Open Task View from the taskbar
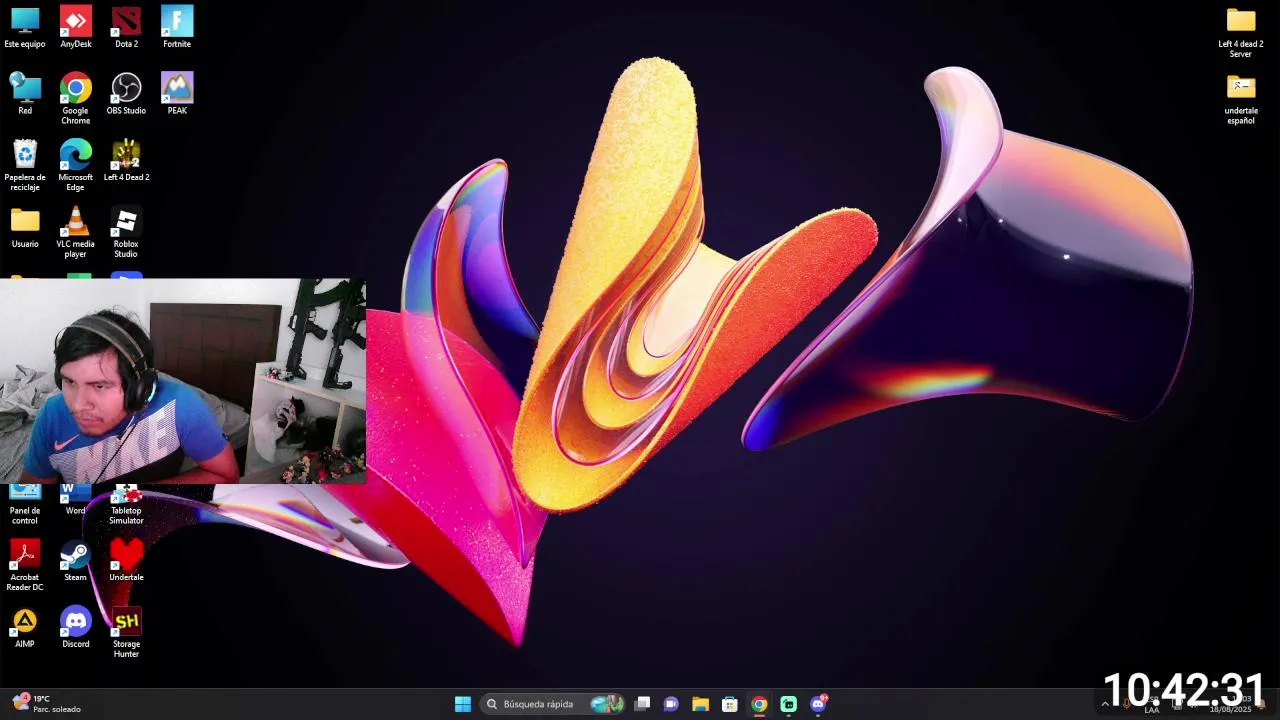Screen dimensions: 1280x720 point(643,704)
